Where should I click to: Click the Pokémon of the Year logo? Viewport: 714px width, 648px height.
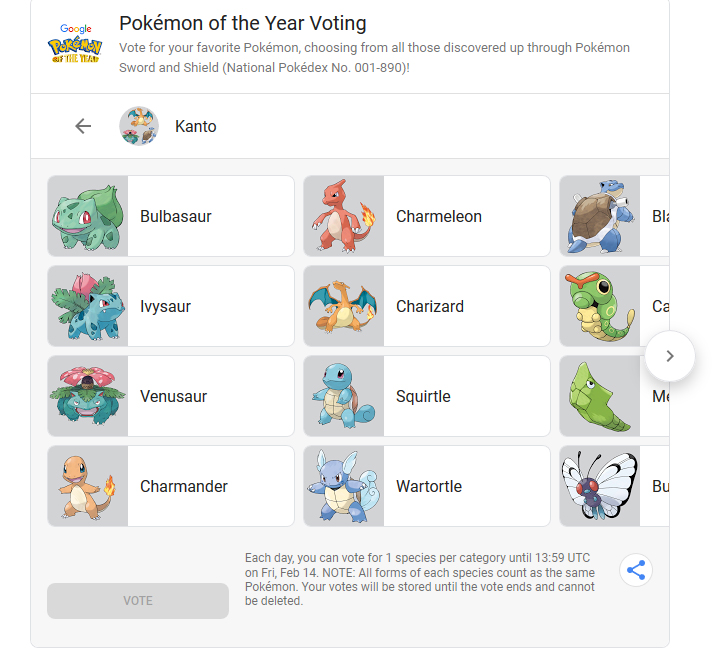click(x=75, y=46)
